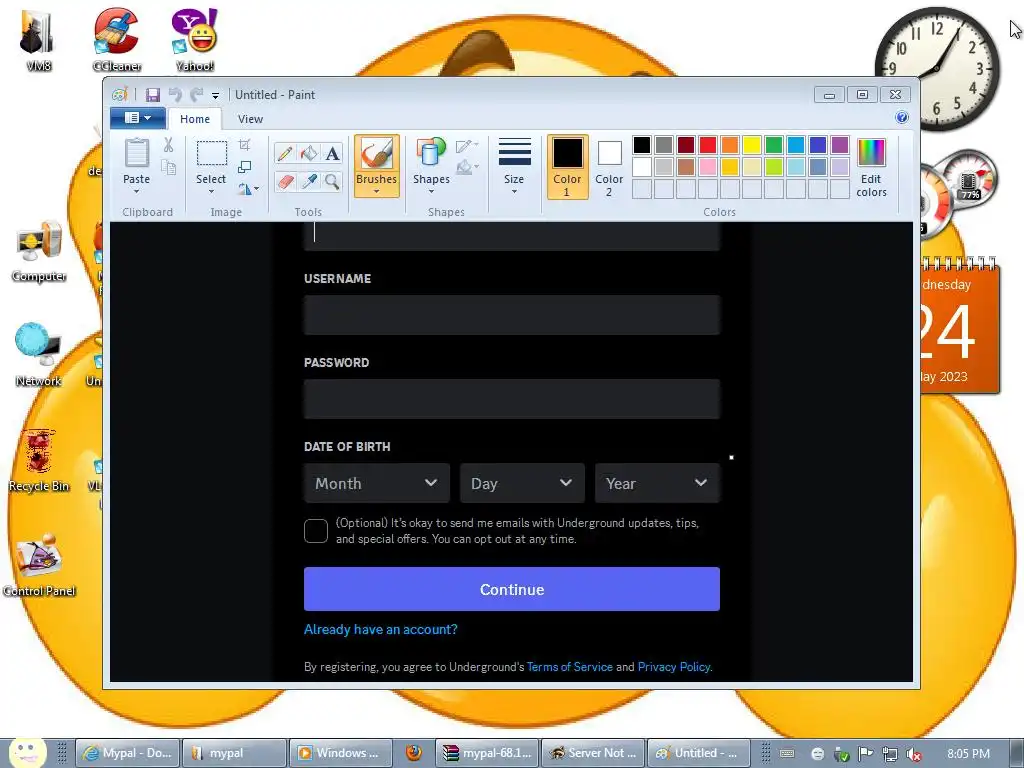Click the muted volume icon in system tray
Screen dimensions: 1024x768
tap(914, 754)
